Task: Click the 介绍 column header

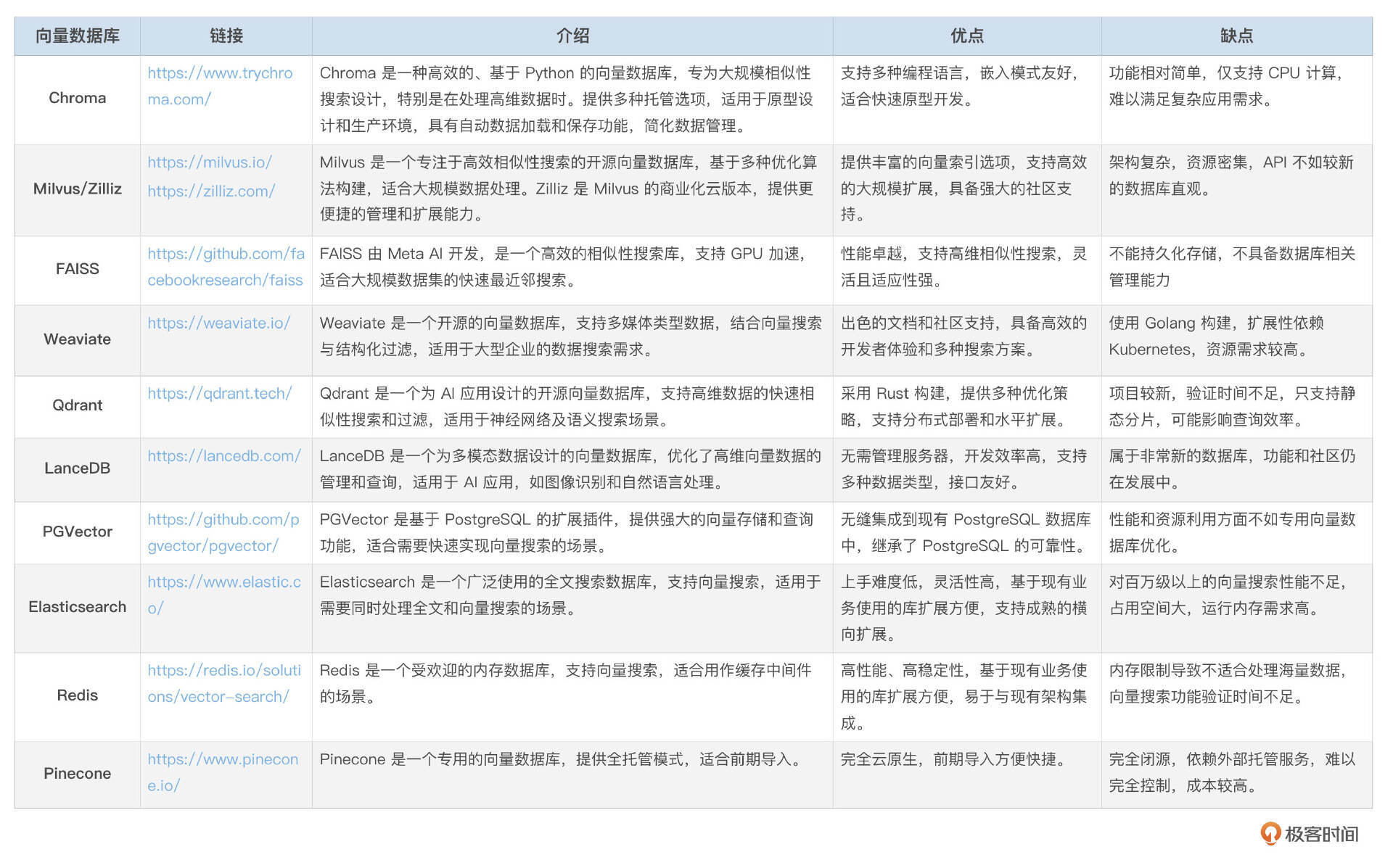Action: tap(572, 36)
